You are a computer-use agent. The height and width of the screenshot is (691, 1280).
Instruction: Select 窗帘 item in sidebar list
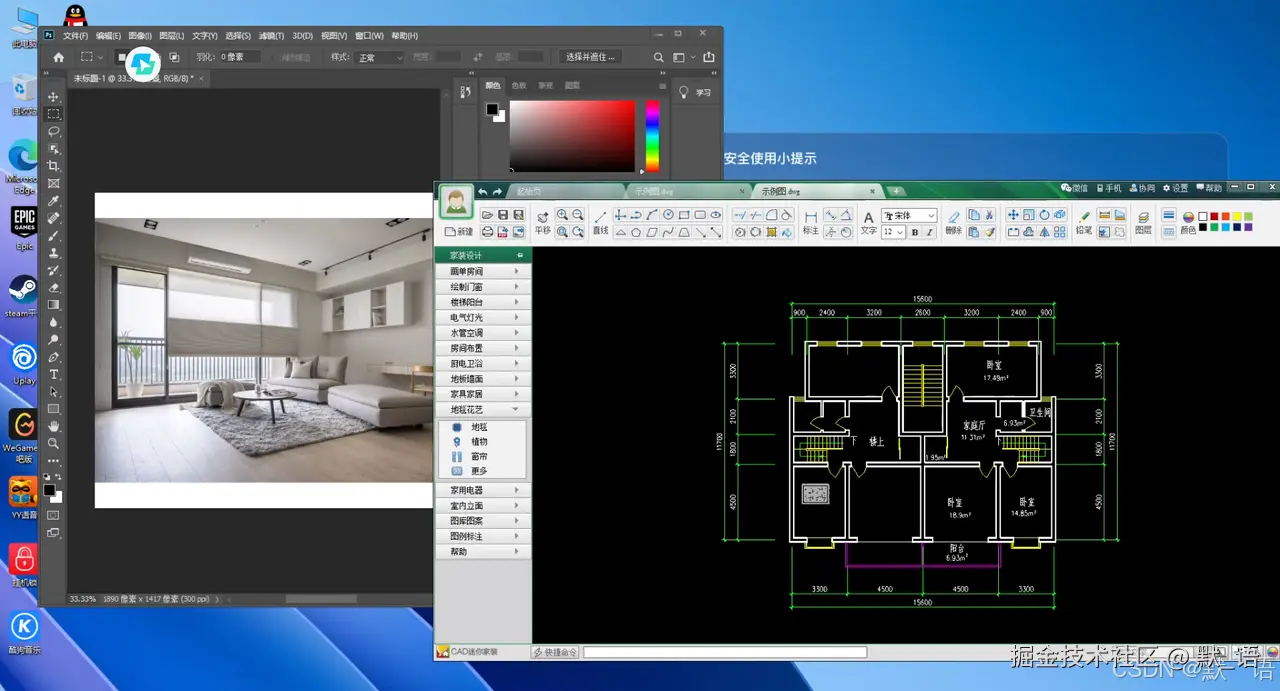479,456
